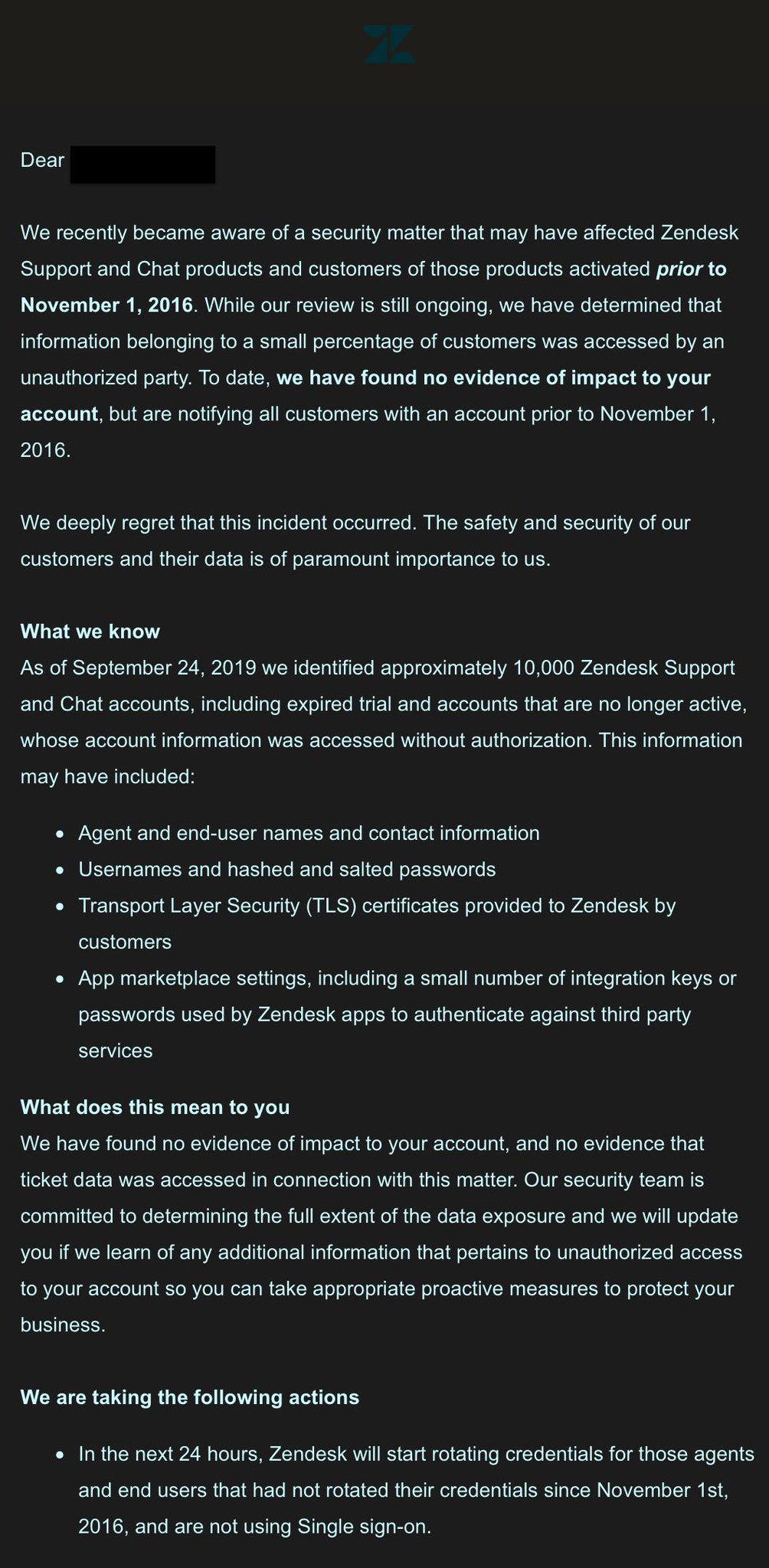Image resolution: width=769 pixels, height=1568 pixels.
Task: Click the "Usernames and hashed and salted passwords" bullet
Action: point(287,870)
